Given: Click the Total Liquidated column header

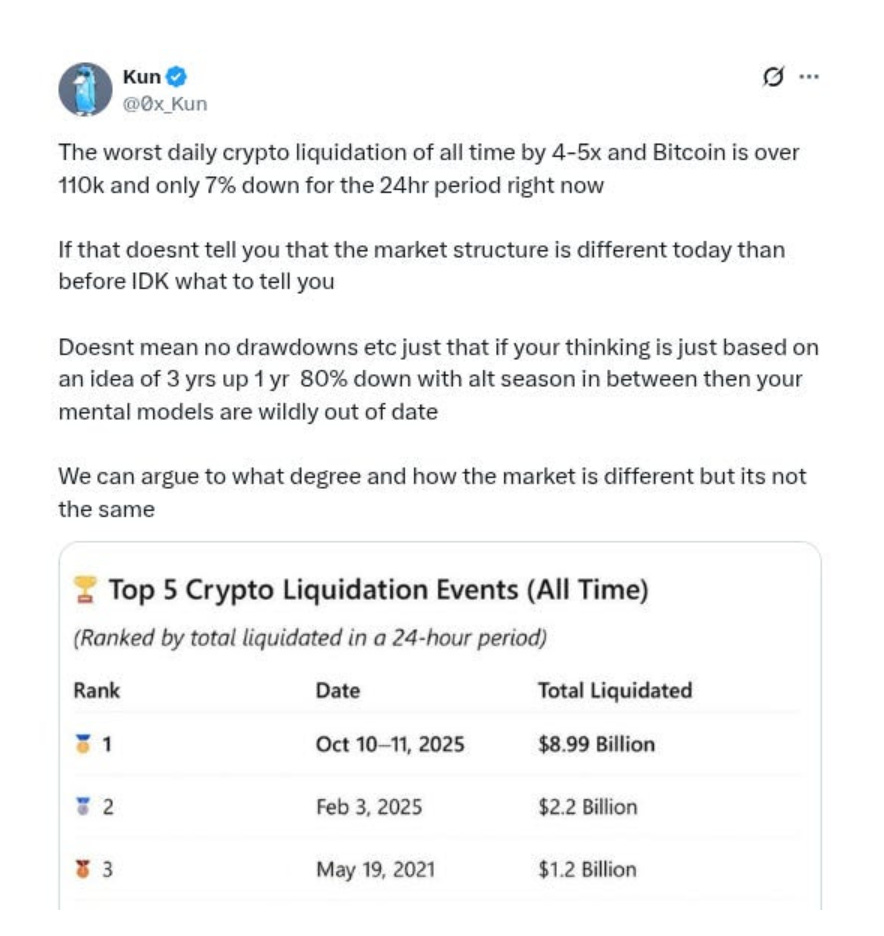Looking at the screenshot, I should (615, 691).
